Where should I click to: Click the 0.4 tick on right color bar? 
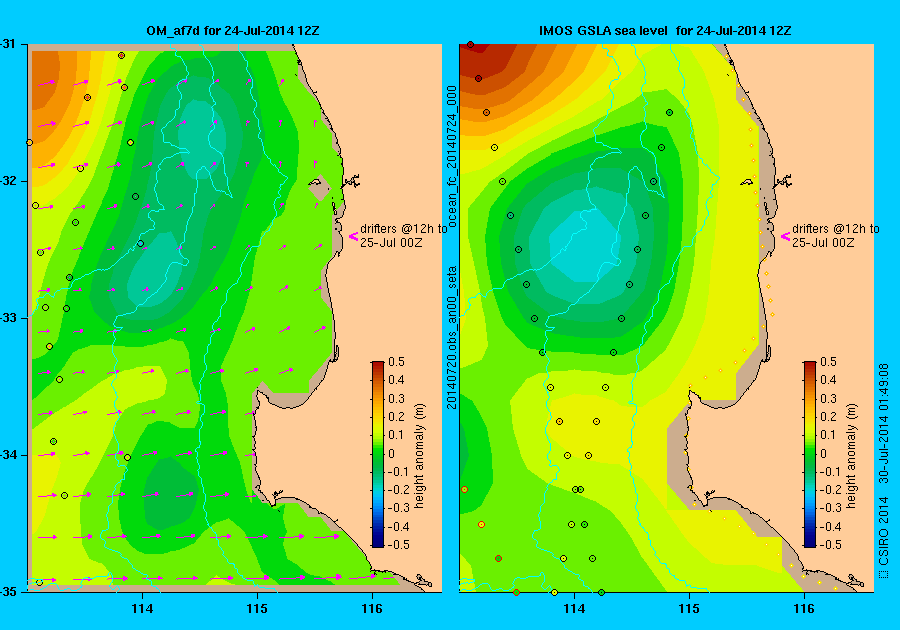828,380
